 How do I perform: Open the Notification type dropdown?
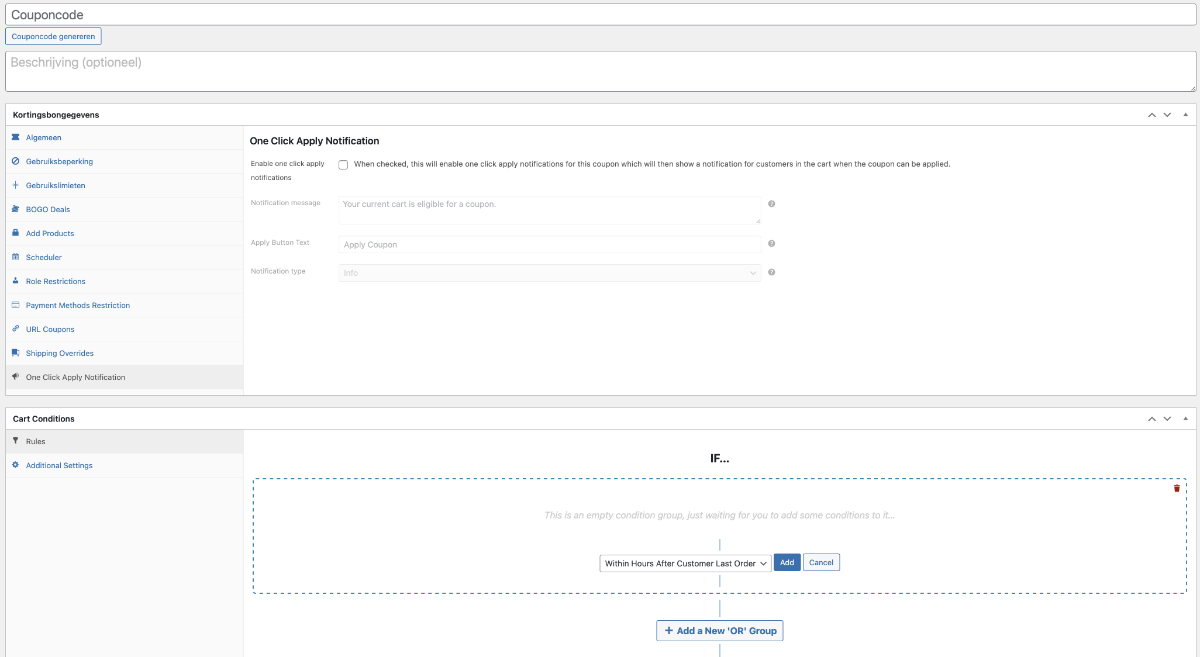[549, 272]
